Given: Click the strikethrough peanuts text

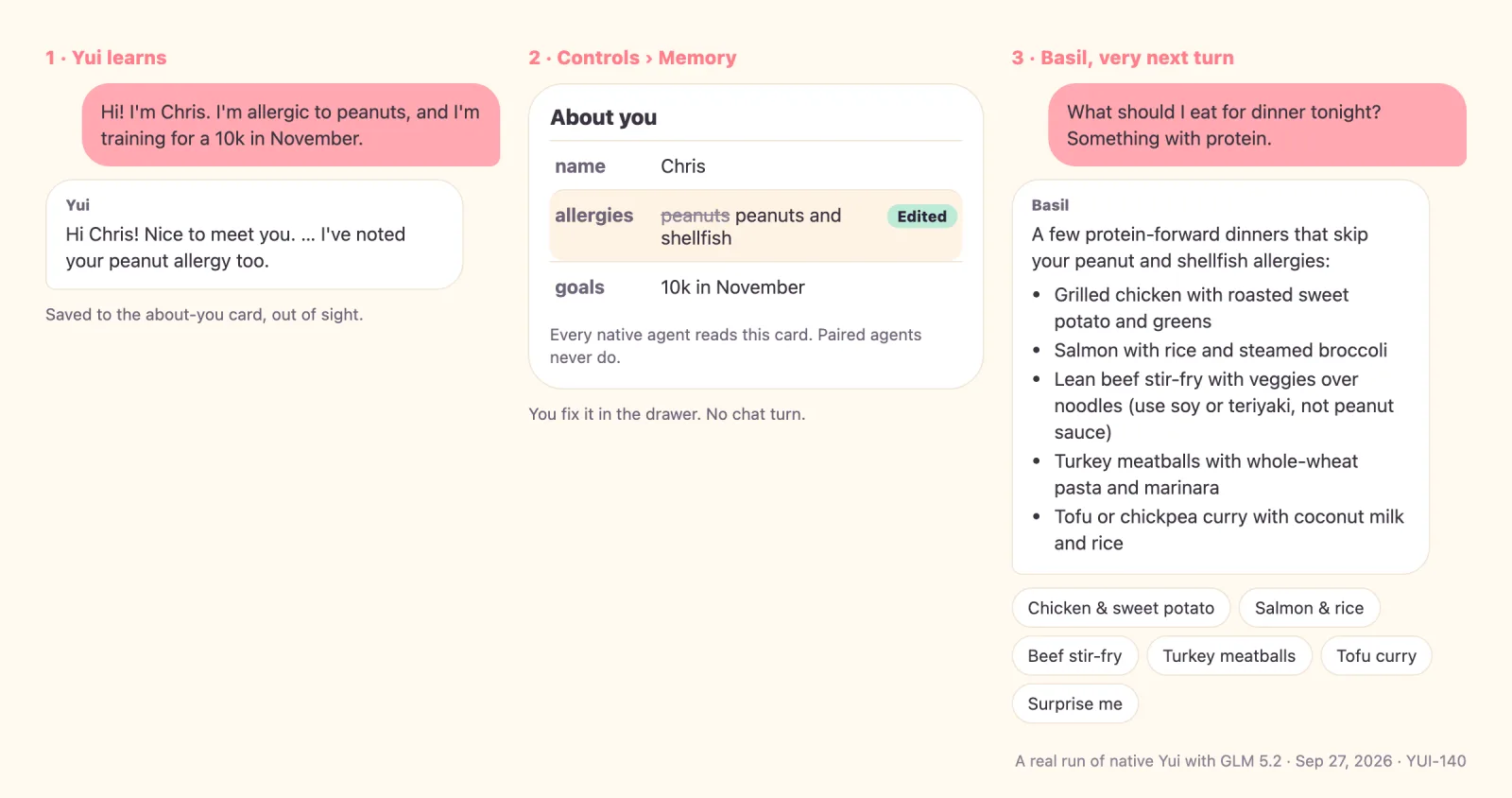Looking at the screenshot, I should click(696, 216).
